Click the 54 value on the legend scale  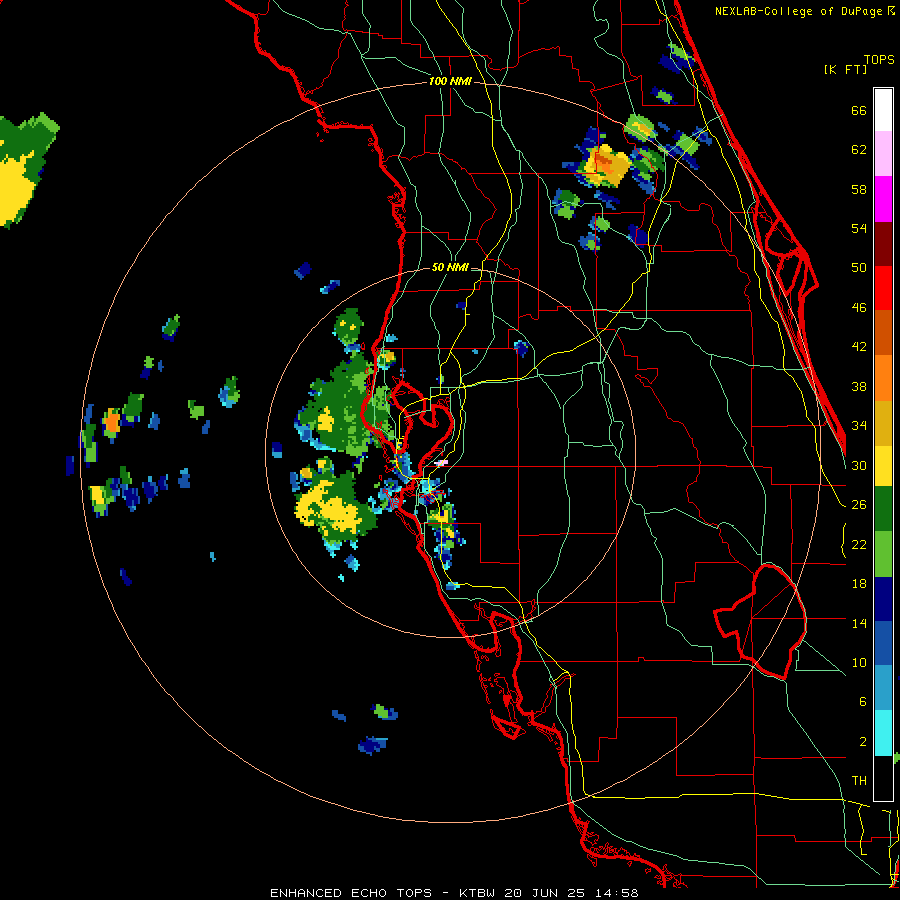(x=859, y=228)
